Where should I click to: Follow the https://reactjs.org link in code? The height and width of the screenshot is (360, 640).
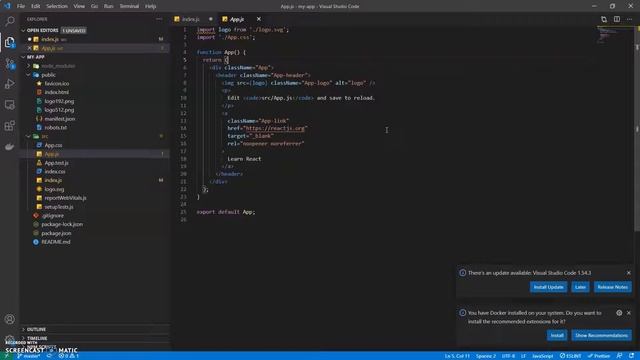coord(275,129)
